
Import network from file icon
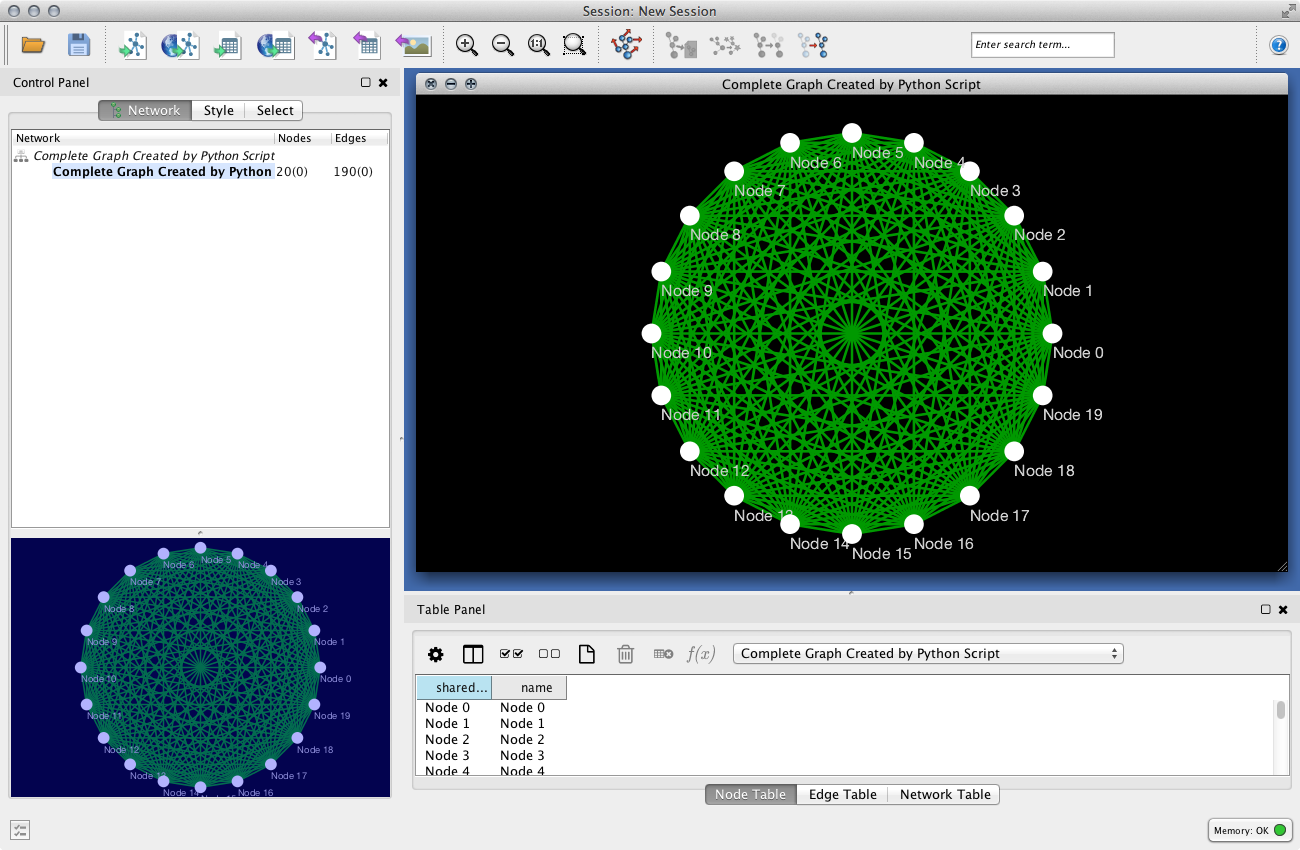tap(133, 45)
